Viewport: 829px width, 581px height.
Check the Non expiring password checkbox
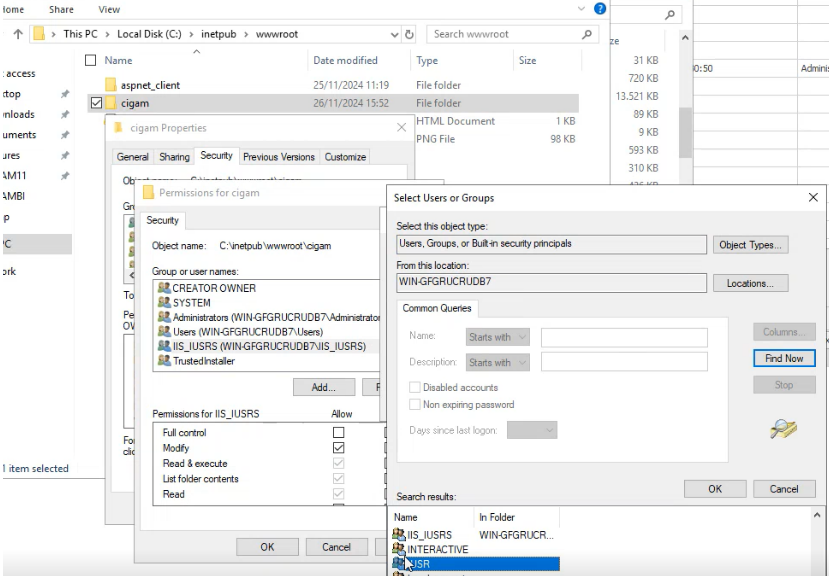click(x=415, y=404)
